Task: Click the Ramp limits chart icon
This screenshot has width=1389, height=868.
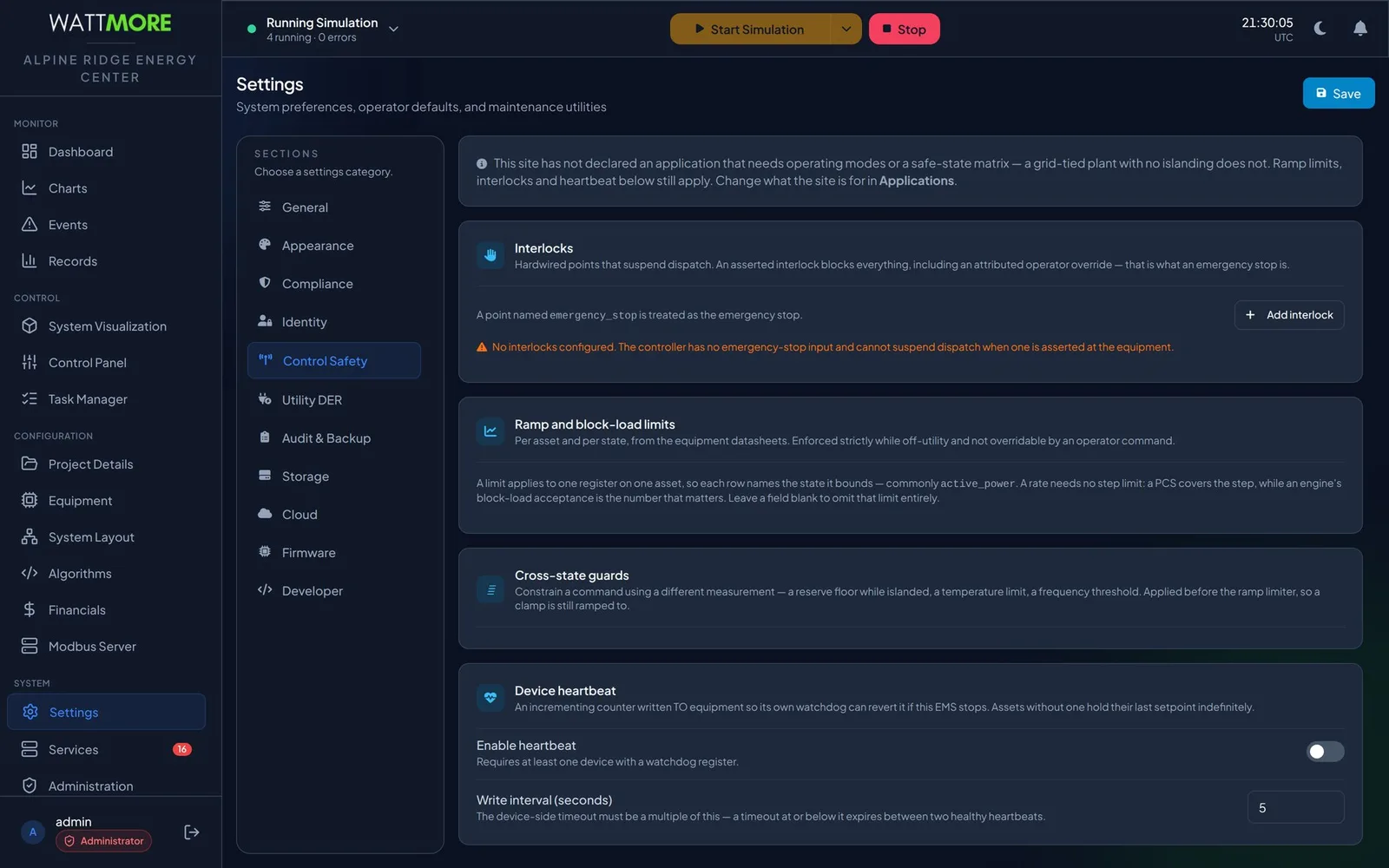Action: click(x=490, y=431)
